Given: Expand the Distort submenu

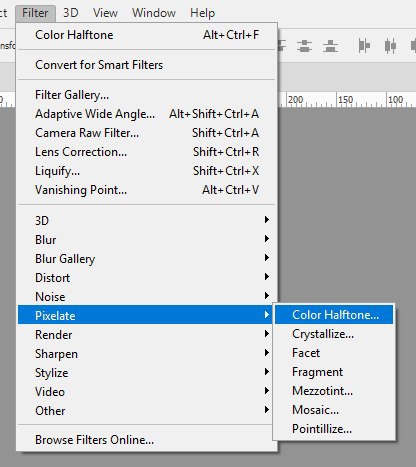Looking at the screenshot, I should pos(147,278).
